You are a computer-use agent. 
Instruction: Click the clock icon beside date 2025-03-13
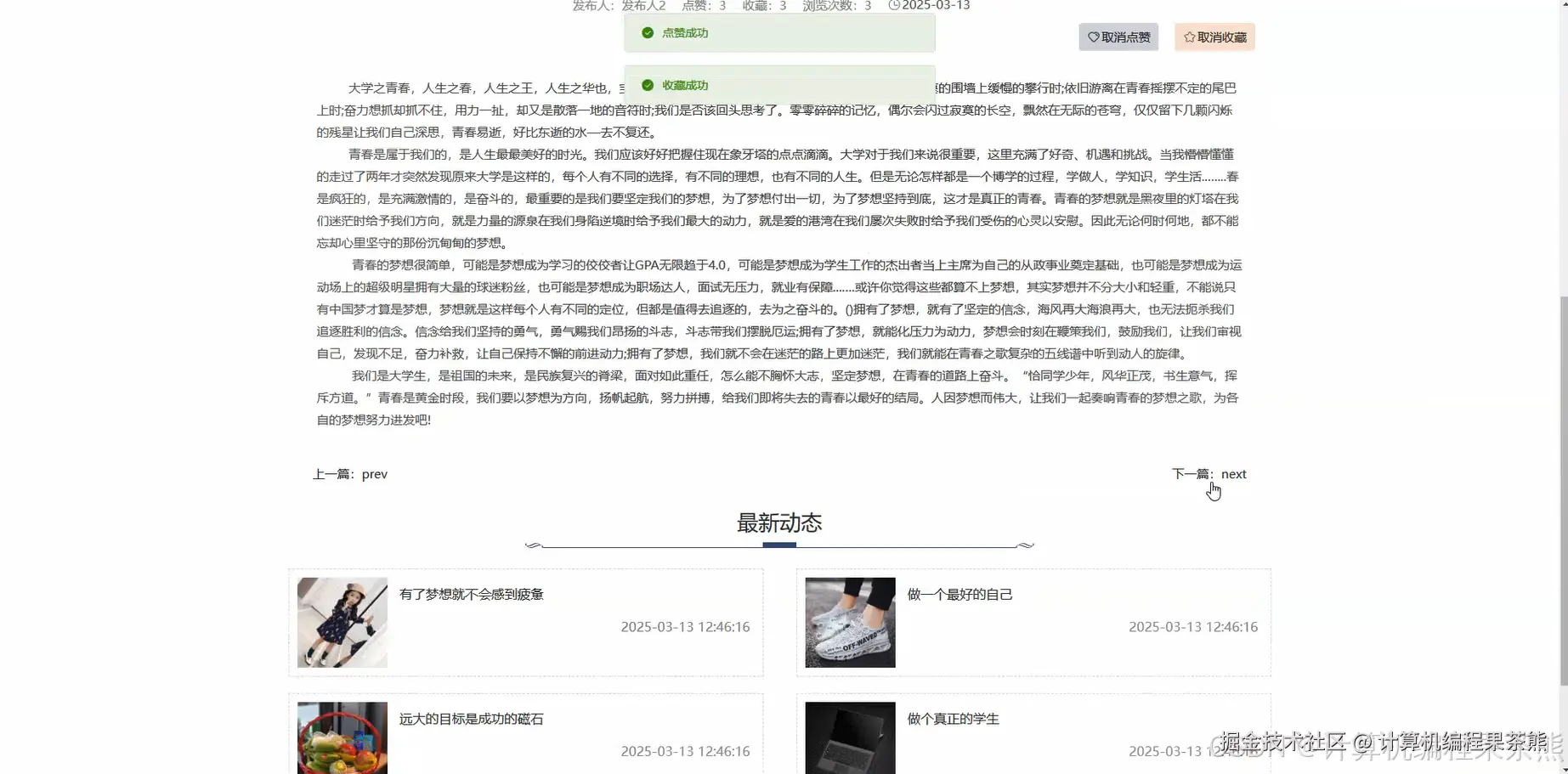tap(895, 6)
